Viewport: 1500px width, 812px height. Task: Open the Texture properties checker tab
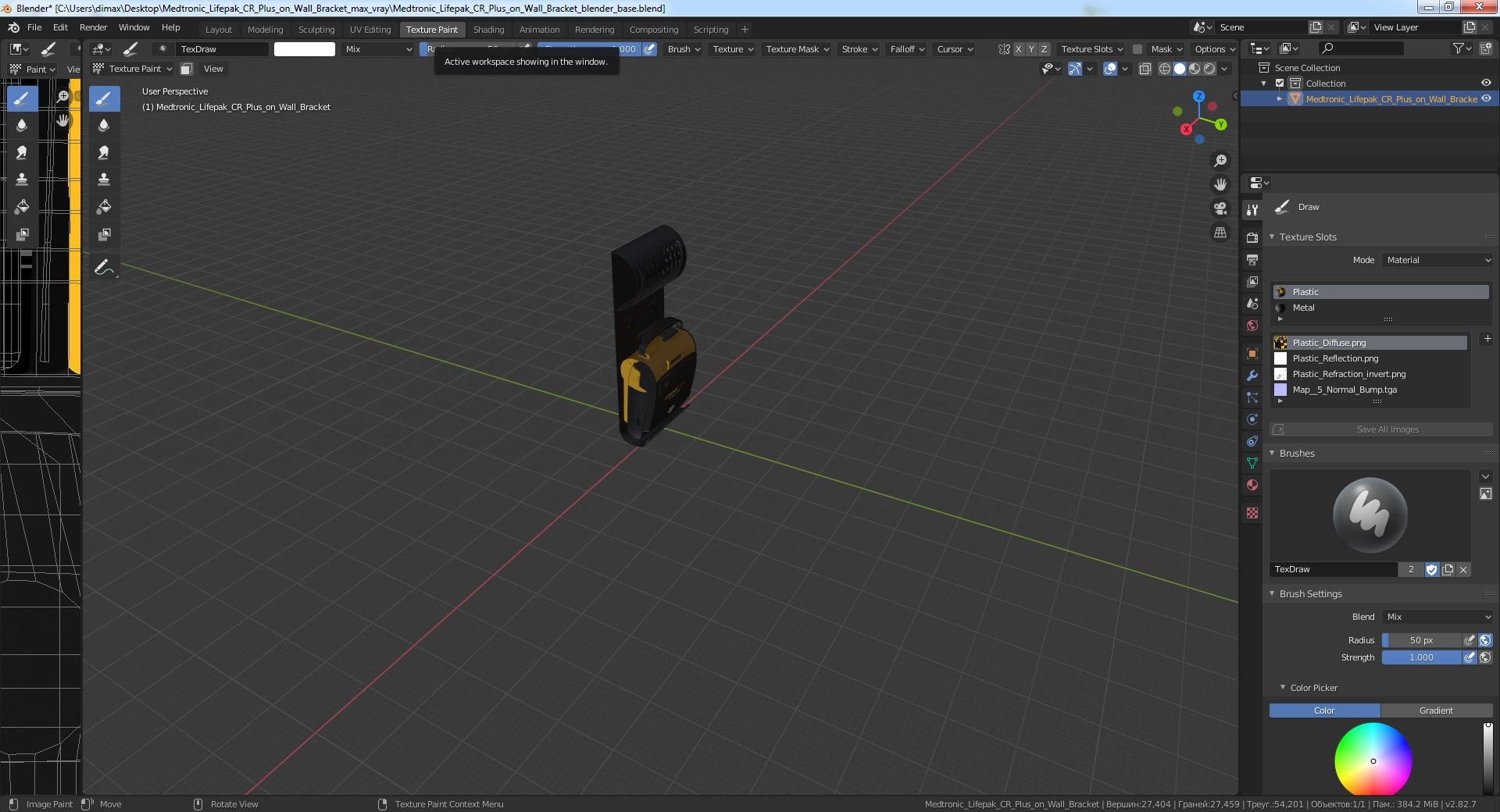click(1252, 513)
